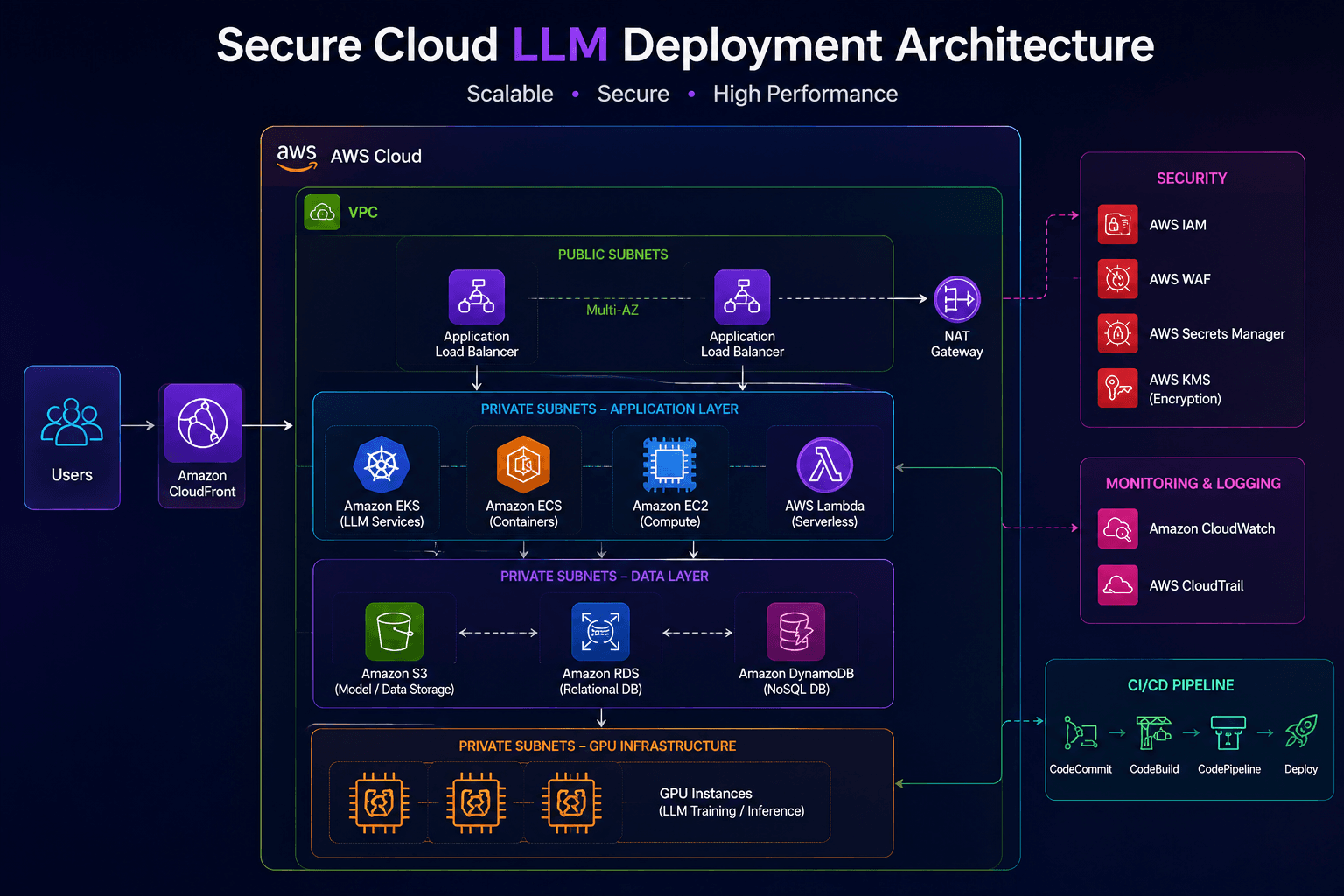Click the 'AWS Cloud' label
The width and height of the screenshot is (1344, 896).
(376, 157)
